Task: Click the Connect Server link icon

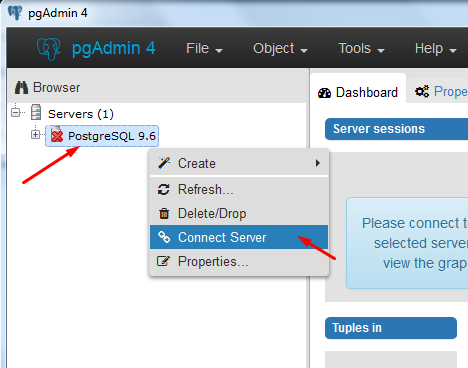Action: click(164, 237)
